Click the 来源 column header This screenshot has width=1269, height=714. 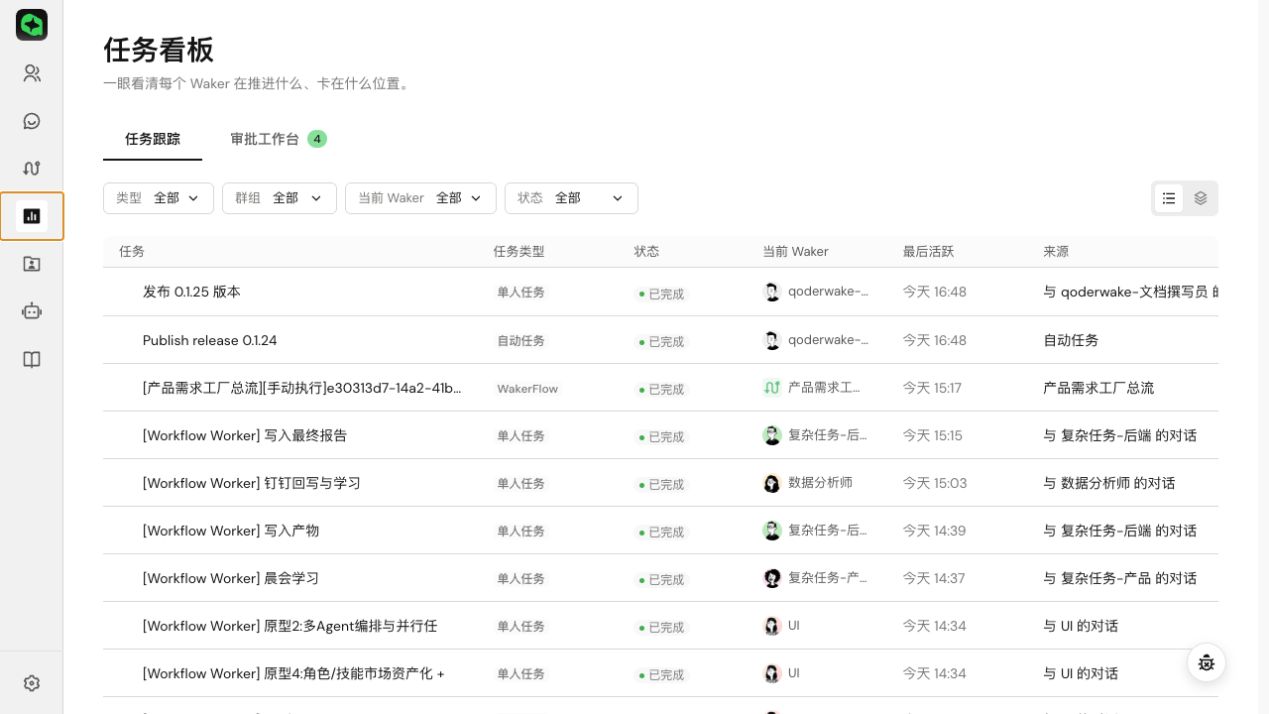click(x=1056, y=252)
